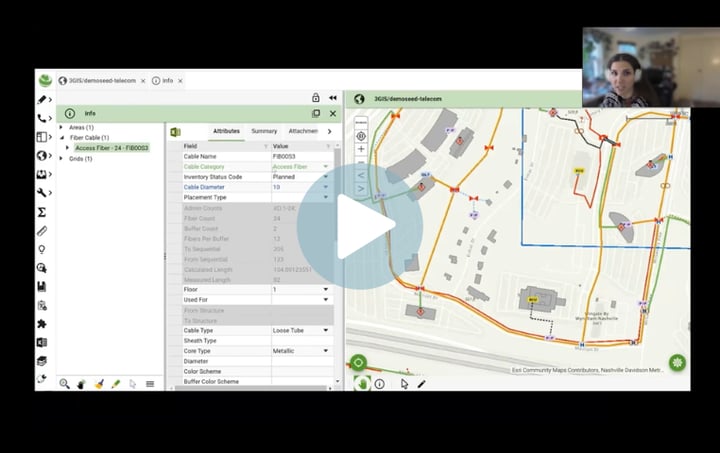Click the stacked layers icon in sidebar
This screenshot has height=453, width=720.
[x=42, y=361]
